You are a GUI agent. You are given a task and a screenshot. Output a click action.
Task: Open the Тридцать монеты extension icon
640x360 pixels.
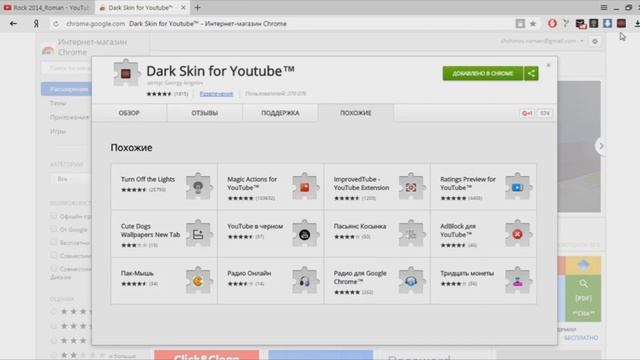coord(518,280)
